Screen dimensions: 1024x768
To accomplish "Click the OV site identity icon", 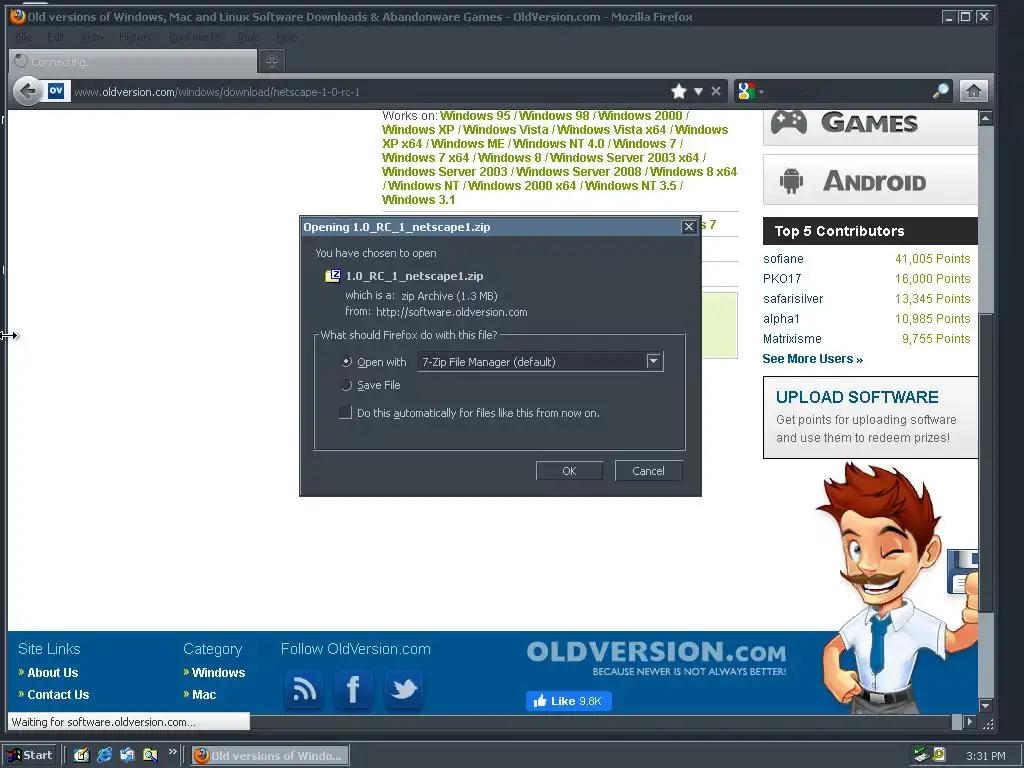I will [56, 91].
